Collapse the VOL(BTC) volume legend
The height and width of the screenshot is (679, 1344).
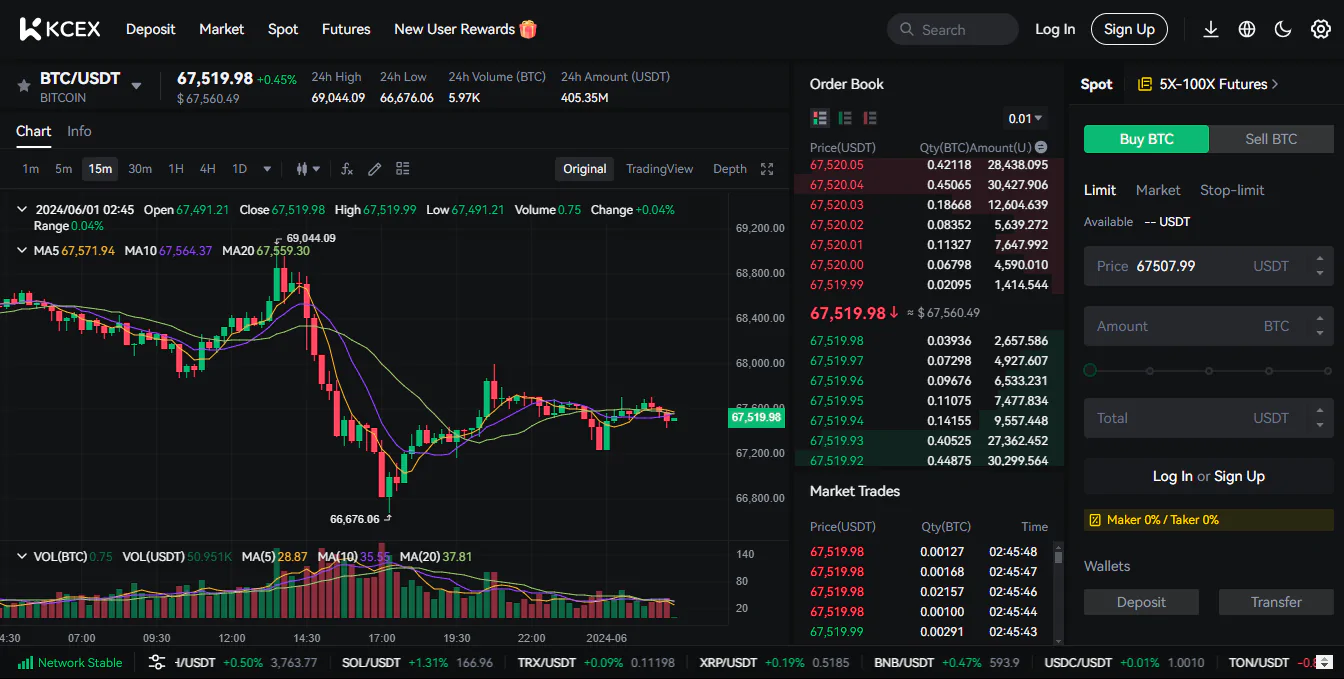point(23,557)
